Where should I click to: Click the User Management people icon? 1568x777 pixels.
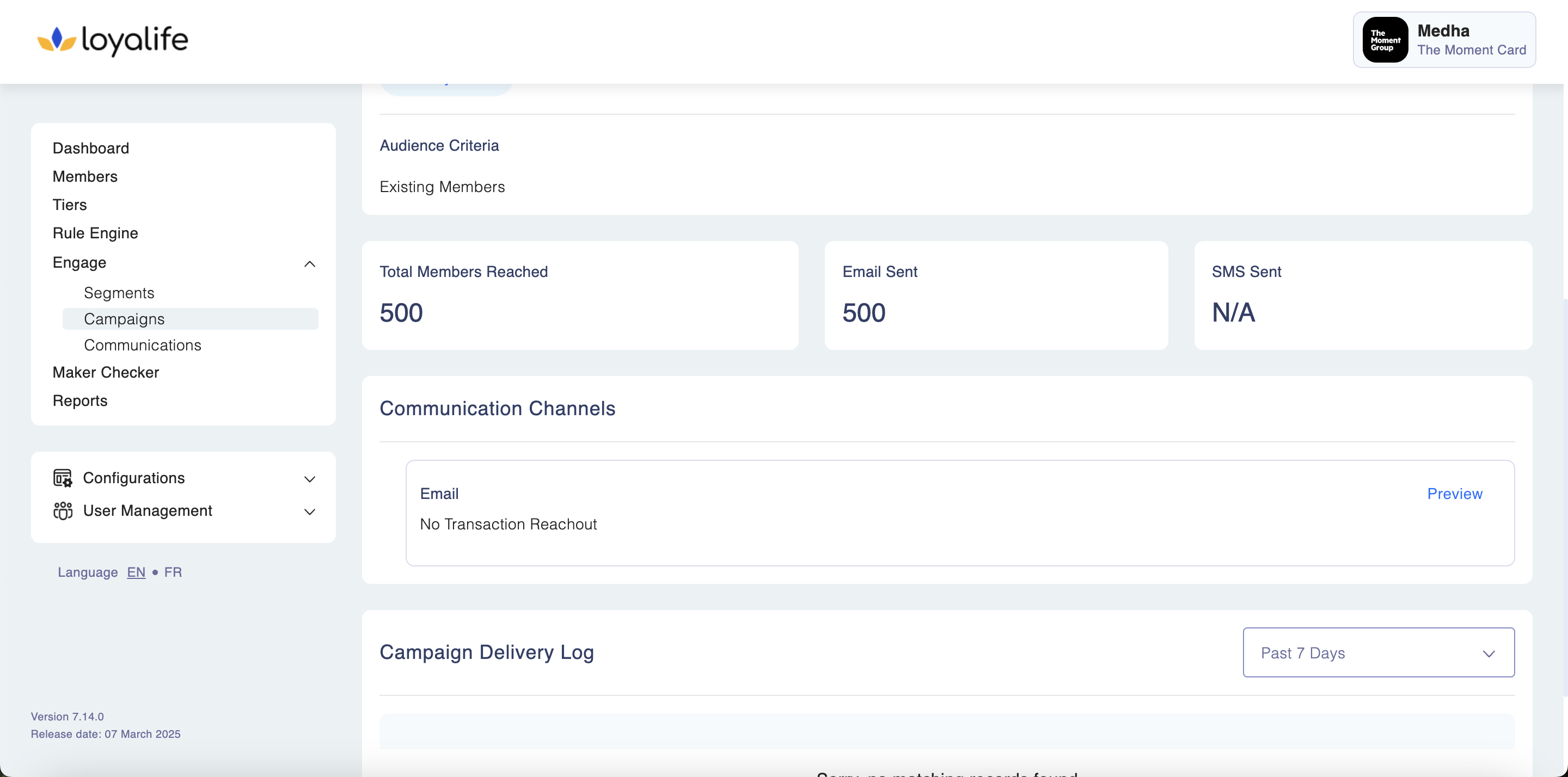tap(62, 511)
